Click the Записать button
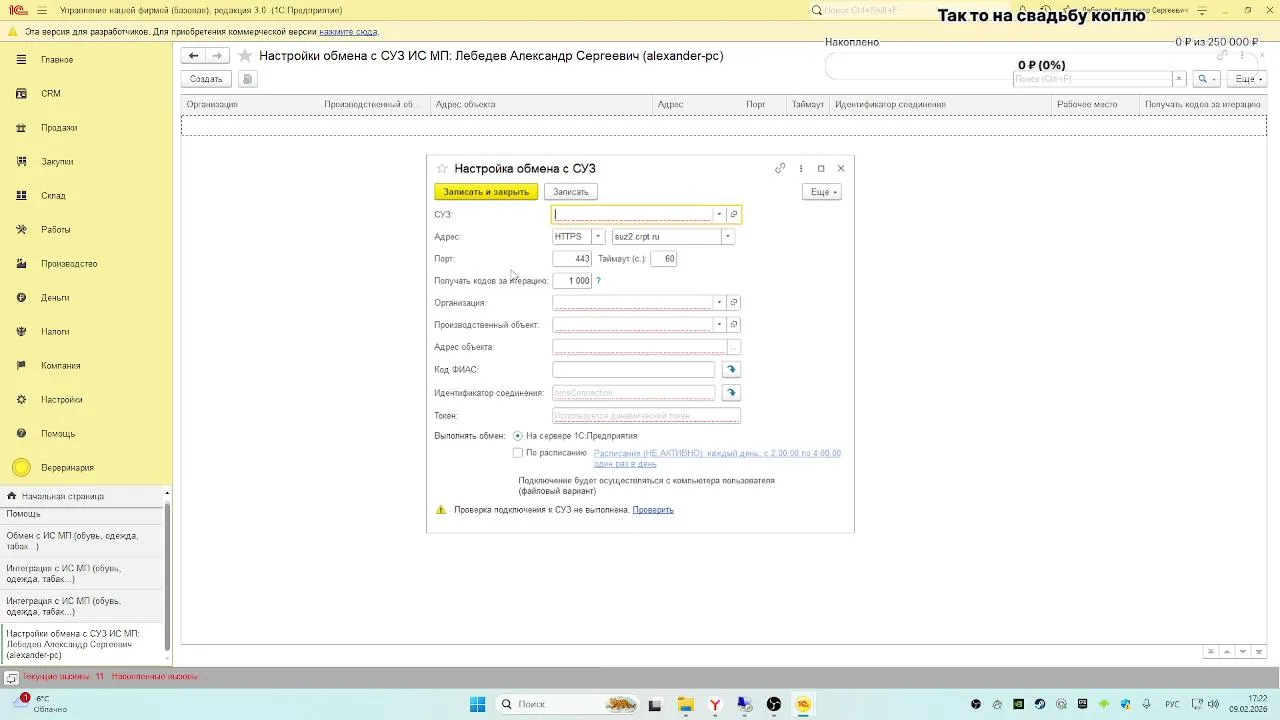The height and width of the screenshot is (720, 1280). [571, 192]
